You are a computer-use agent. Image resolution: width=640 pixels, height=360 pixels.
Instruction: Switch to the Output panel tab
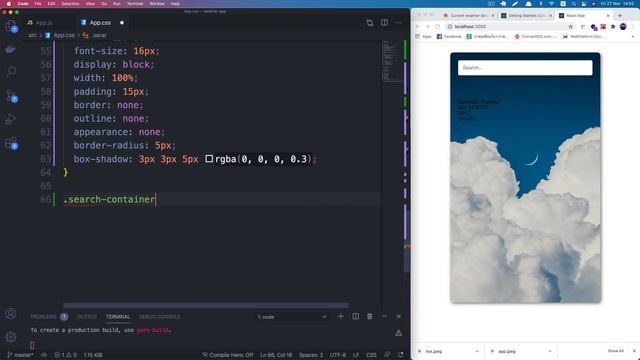(x=87, y=317)
